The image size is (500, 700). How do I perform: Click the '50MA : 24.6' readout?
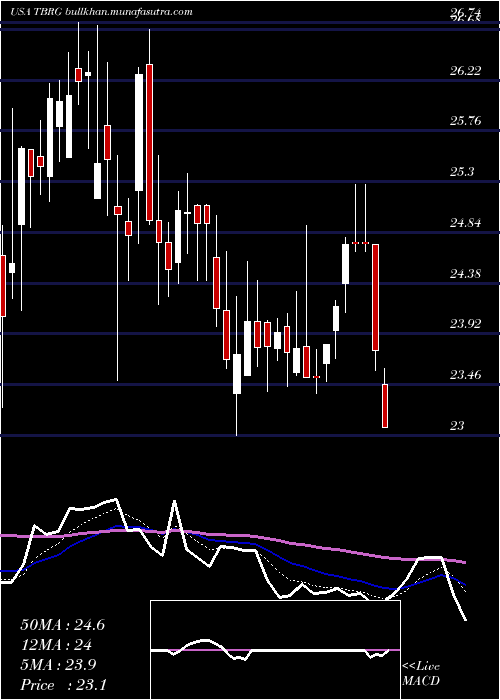click(63, 625)
